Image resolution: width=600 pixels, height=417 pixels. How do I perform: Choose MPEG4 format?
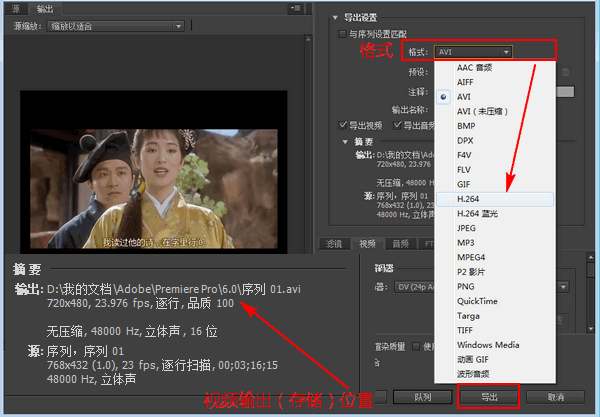point(495,257)
